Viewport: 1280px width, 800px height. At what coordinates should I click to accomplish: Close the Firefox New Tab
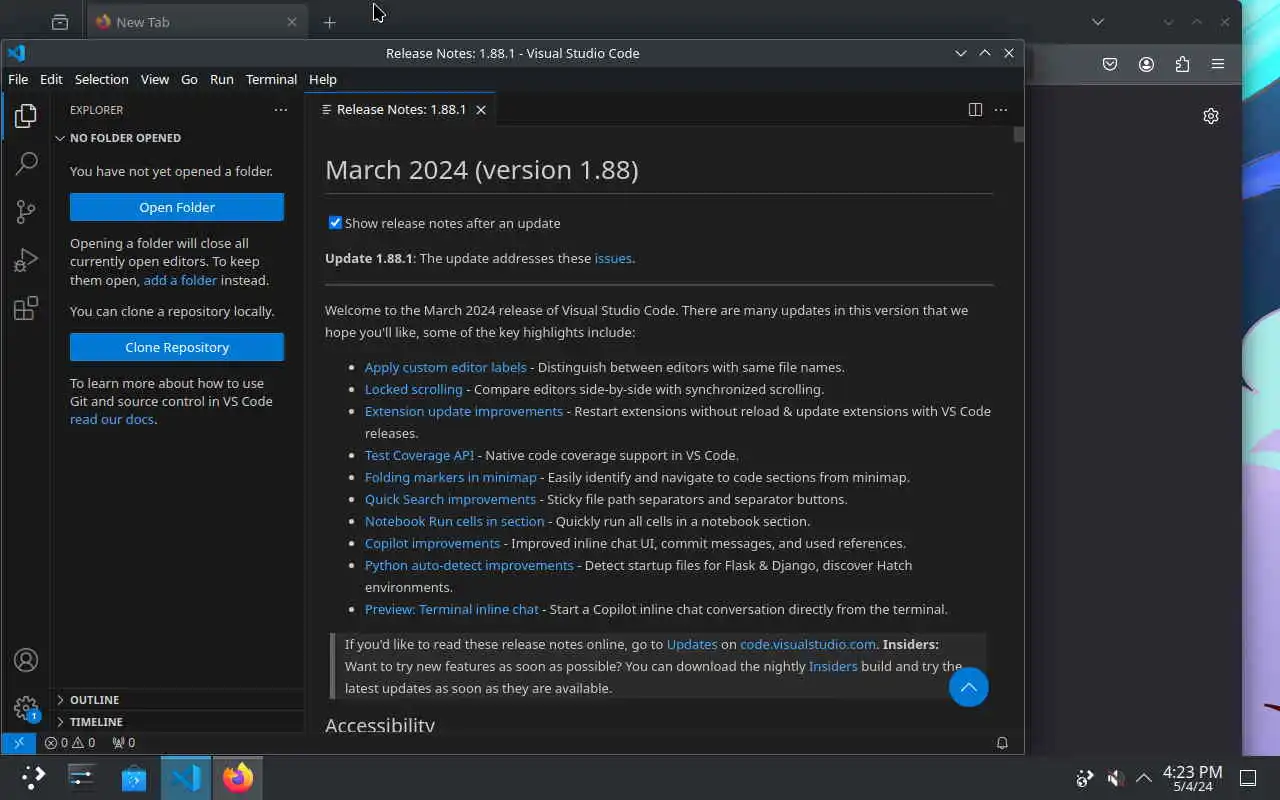pyautogui.click(x=292, y=22)
